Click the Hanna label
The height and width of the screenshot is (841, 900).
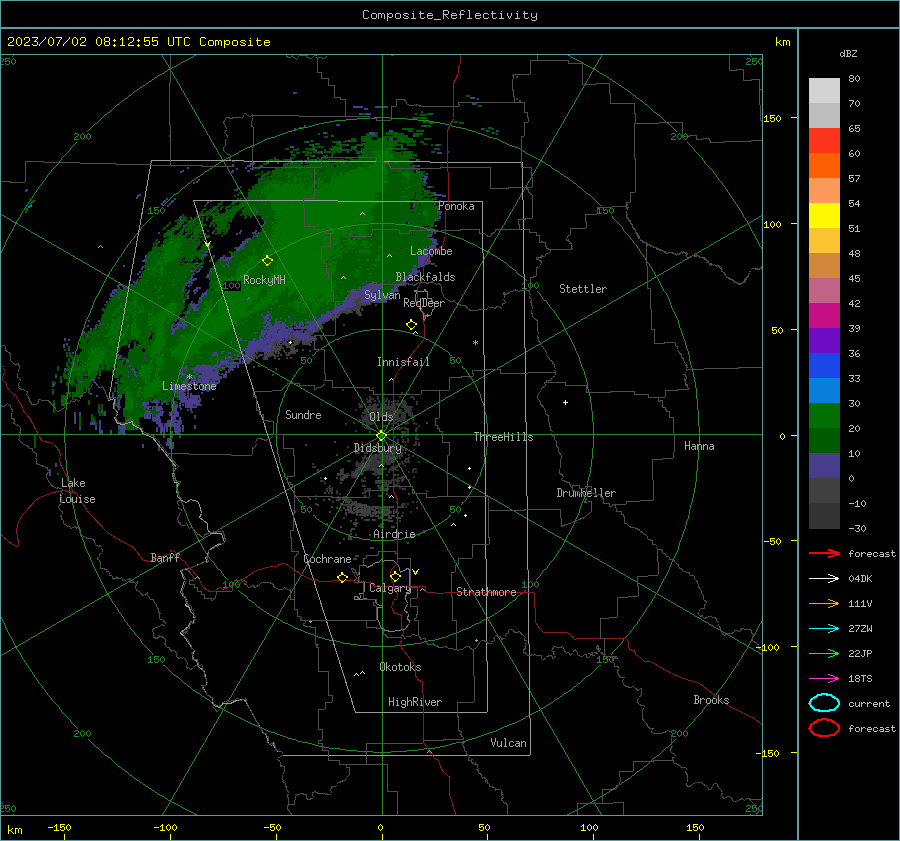click(699, 446)
